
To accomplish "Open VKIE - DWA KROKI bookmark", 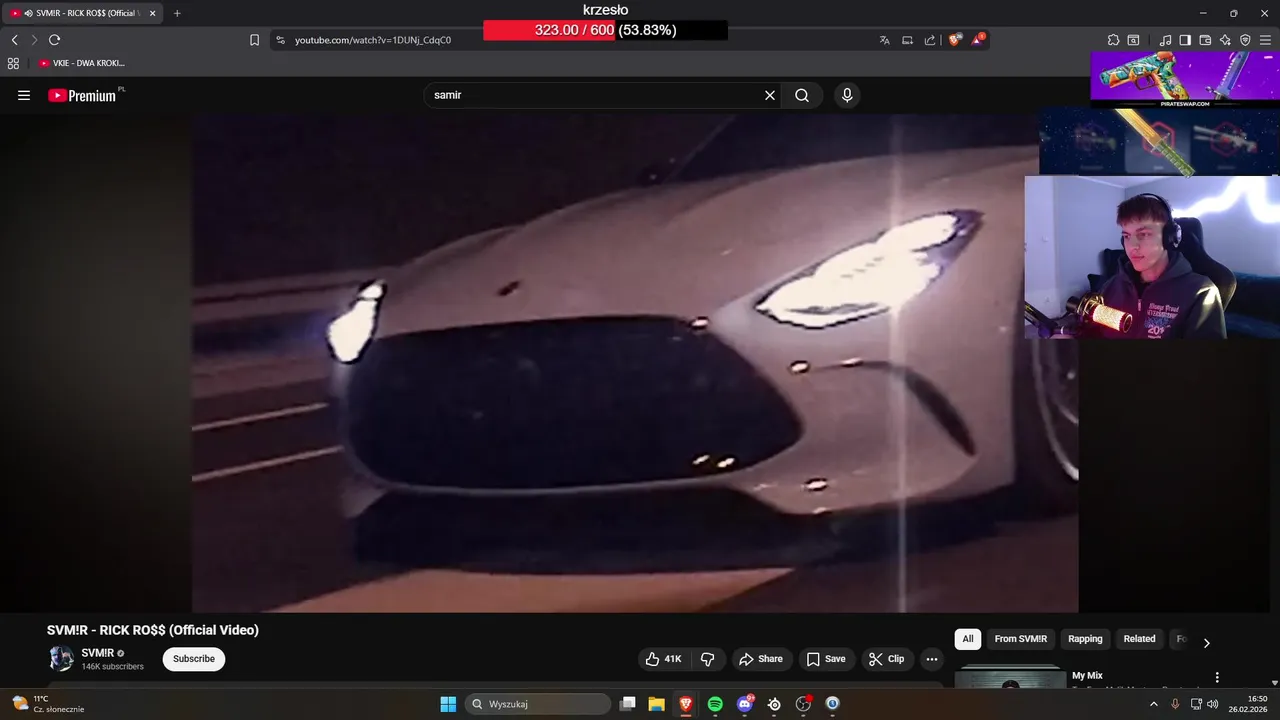I will point(82,63).
